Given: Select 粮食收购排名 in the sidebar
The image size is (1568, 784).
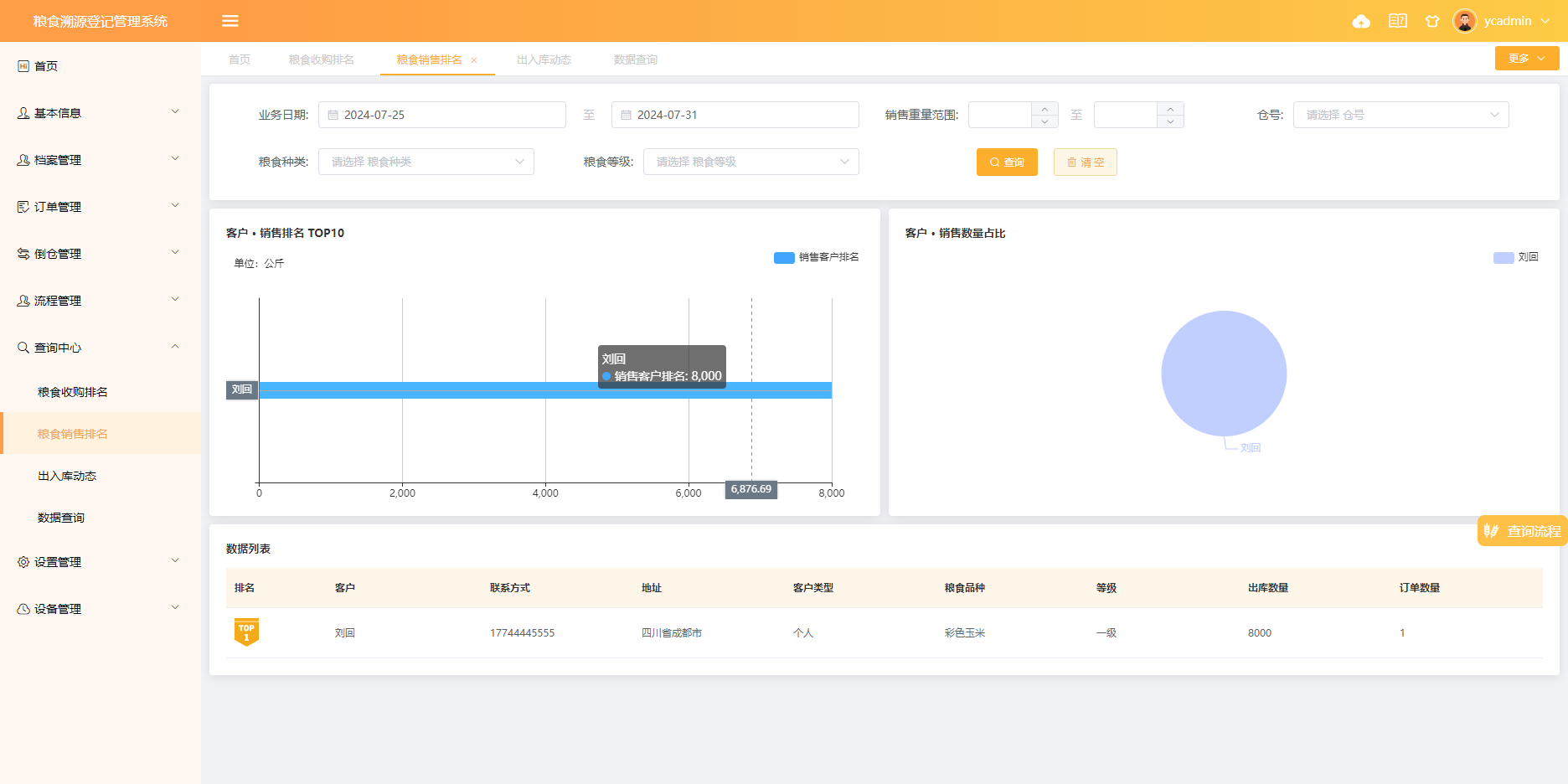Looking at the screenshot, I should [73, 392].
